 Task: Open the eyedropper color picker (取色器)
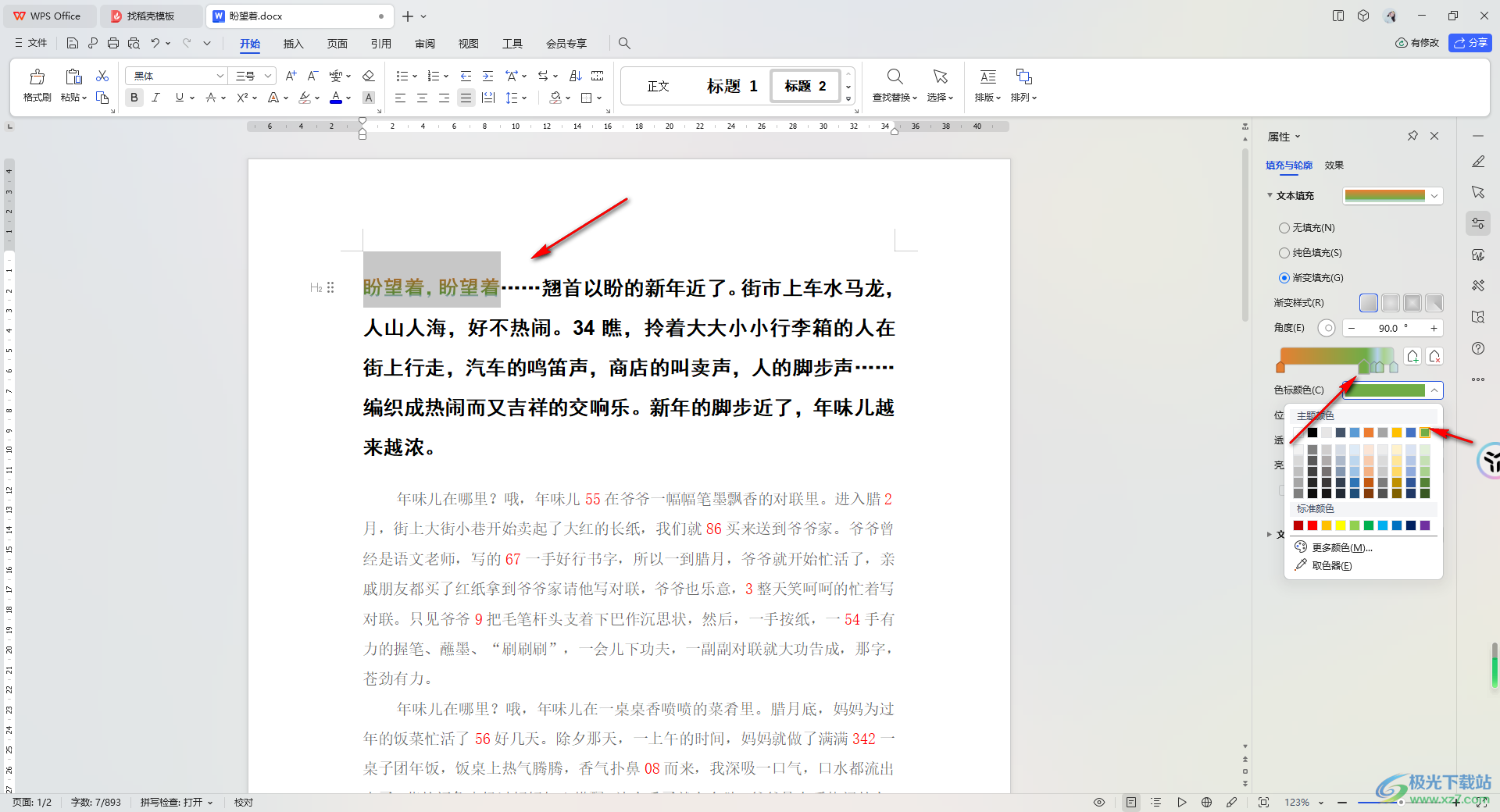(1323, 565)
